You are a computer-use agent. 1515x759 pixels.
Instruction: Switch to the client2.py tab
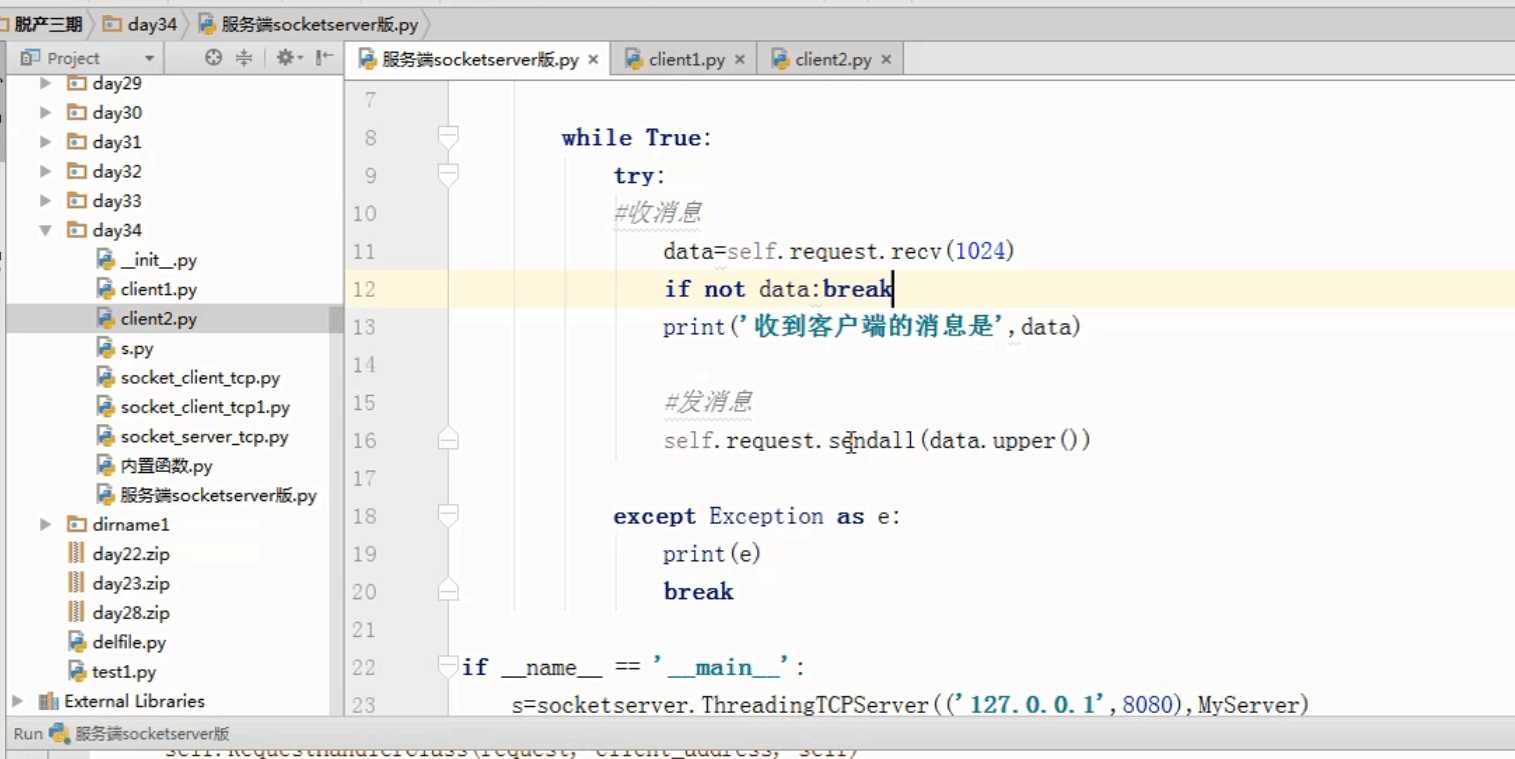832,60
